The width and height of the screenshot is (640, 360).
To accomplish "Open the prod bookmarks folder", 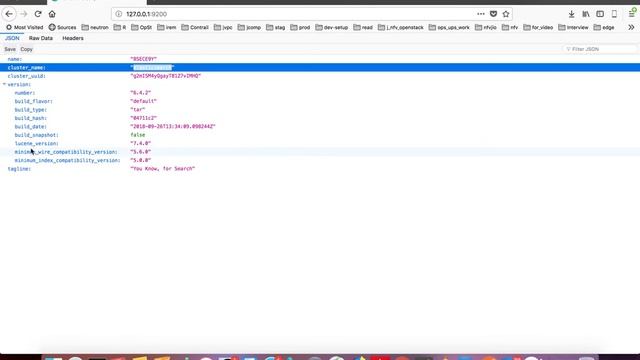I will (x=300, y=27).
